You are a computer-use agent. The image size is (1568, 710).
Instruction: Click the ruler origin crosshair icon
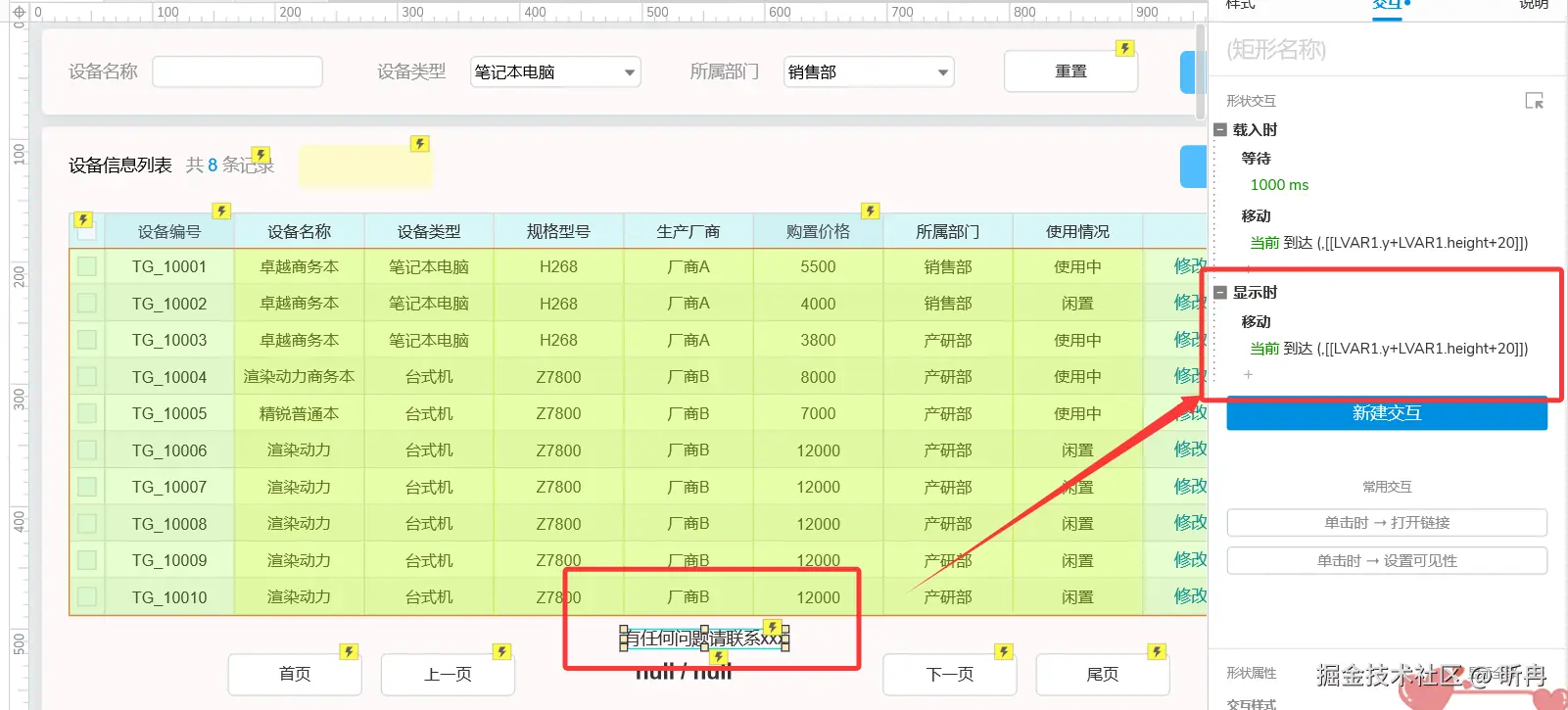[x=19, y=13]
